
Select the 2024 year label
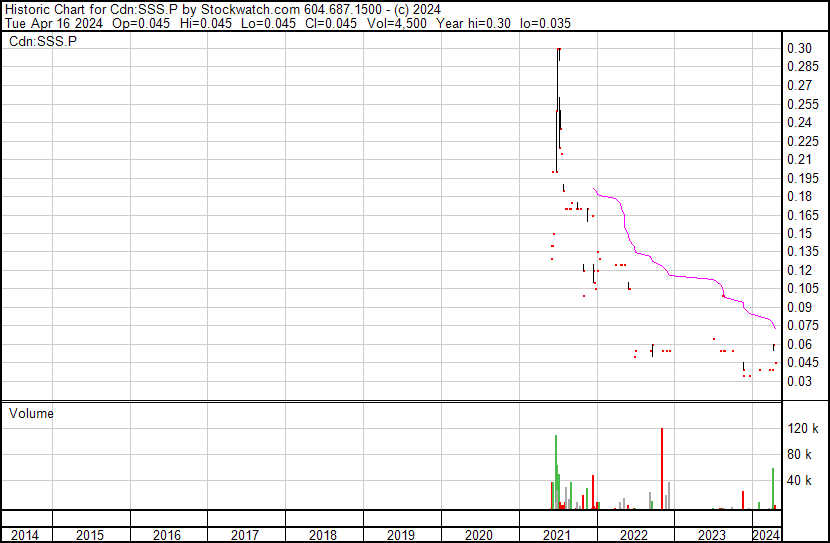point(766,535)
